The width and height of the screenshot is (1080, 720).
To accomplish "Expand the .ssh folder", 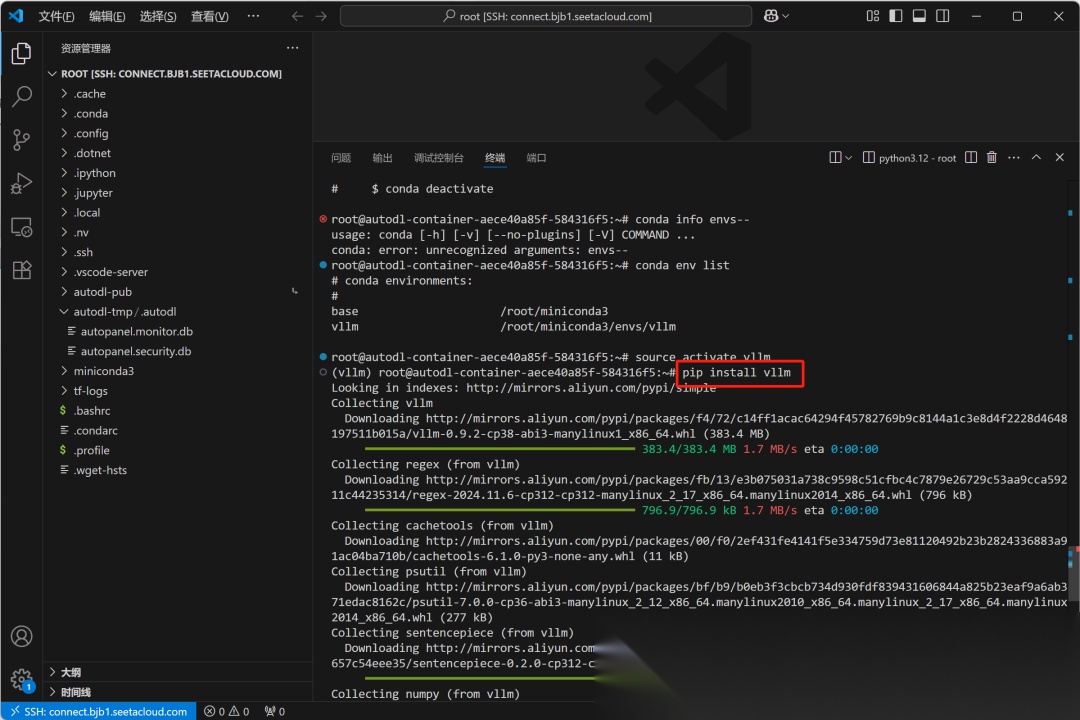I will click(177, 252).
